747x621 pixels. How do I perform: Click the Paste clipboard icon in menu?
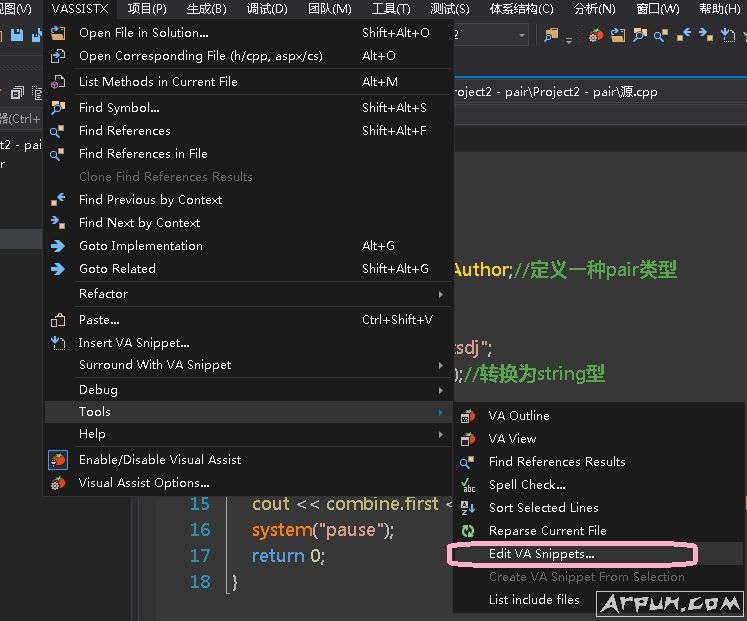click(58, 320)
